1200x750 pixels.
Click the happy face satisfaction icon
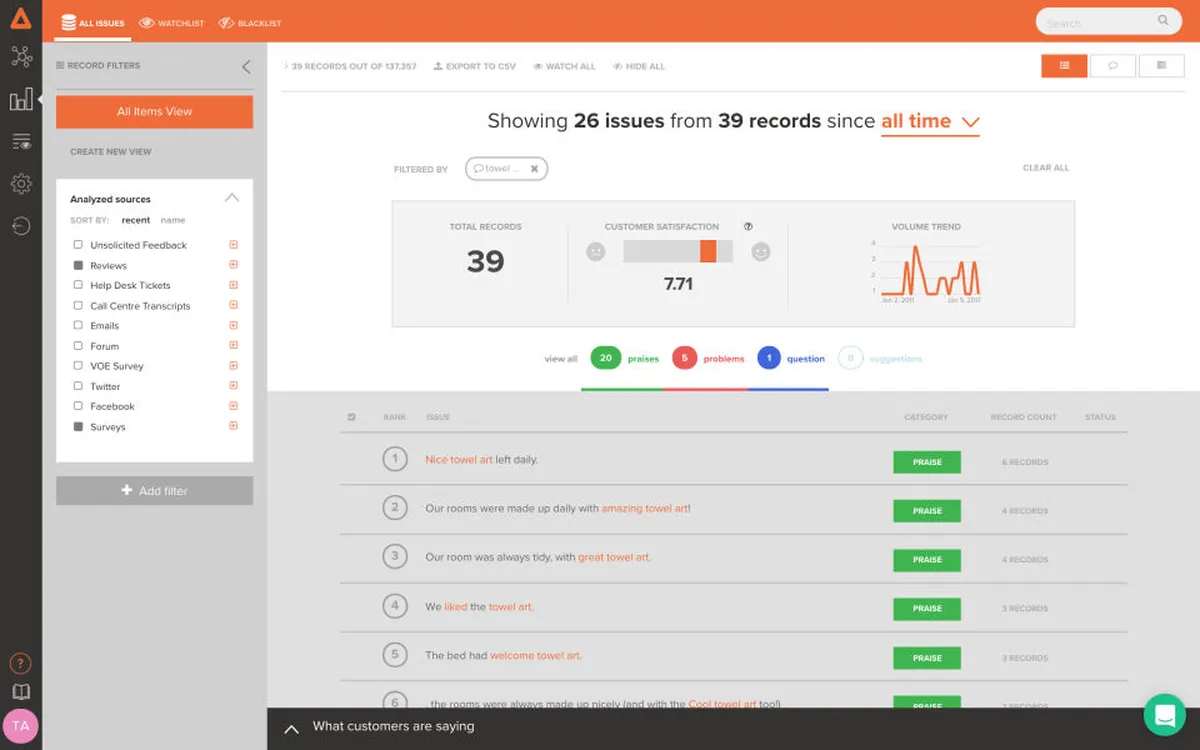pos(761,252)
